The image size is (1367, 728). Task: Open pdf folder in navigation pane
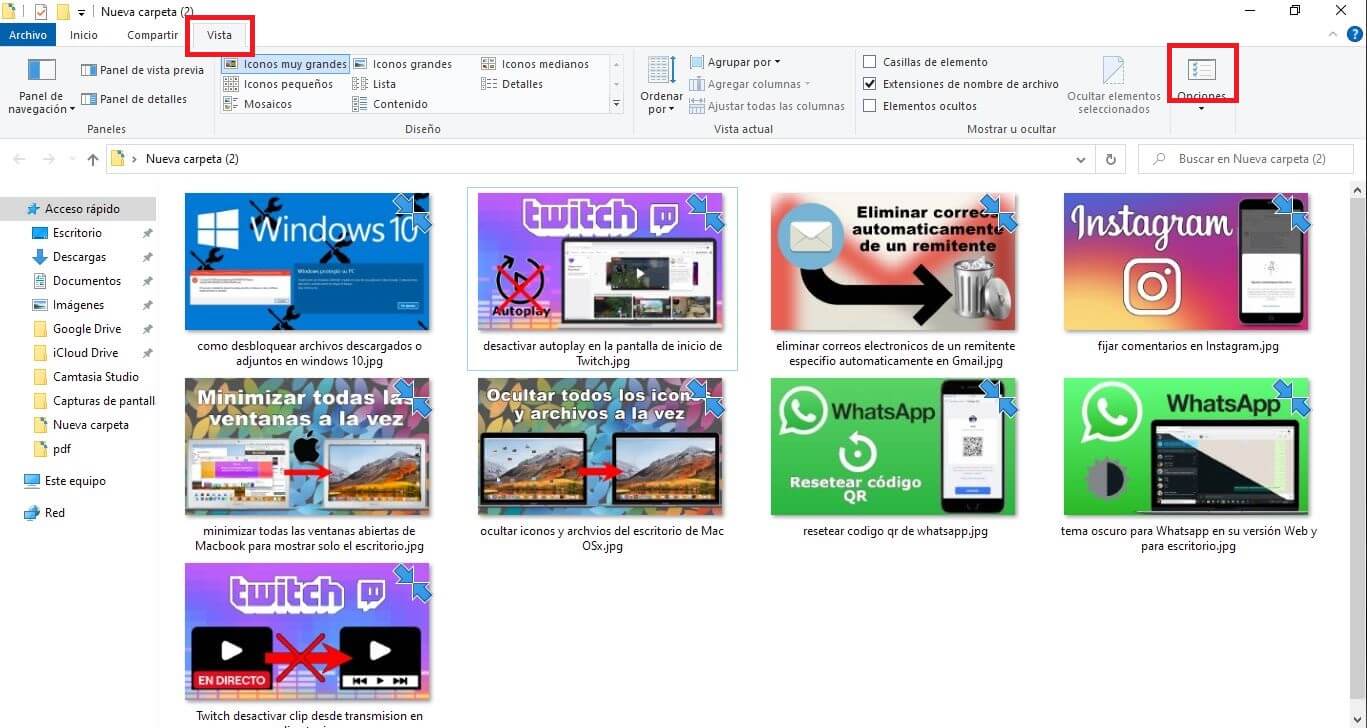coord(61,449)
